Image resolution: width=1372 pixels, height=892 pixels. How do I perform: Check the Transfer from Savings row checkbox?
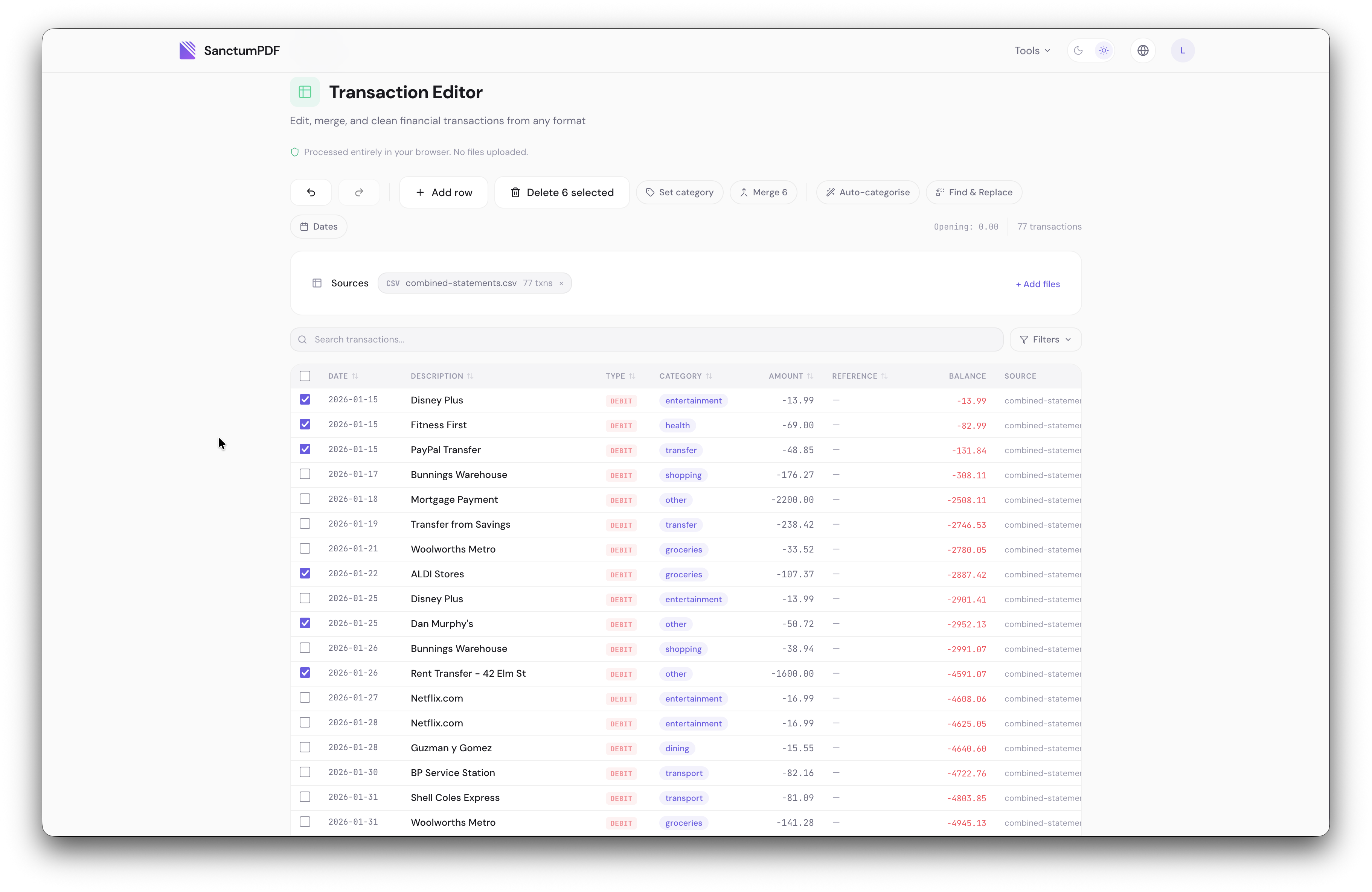click(305, 523)
